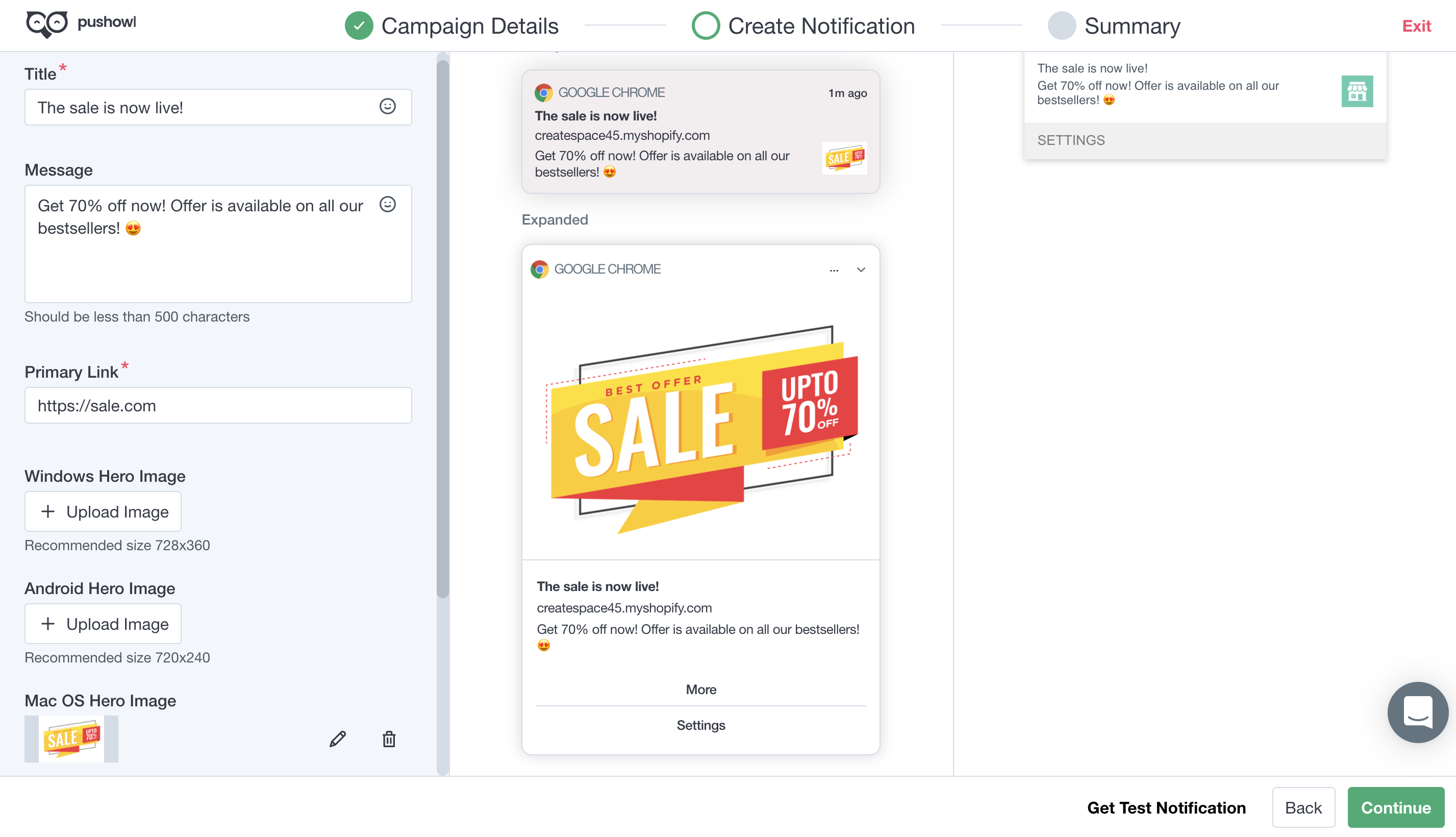Click createspace45.myshopify.com in collapsed notification

click(x=622, y=136)
